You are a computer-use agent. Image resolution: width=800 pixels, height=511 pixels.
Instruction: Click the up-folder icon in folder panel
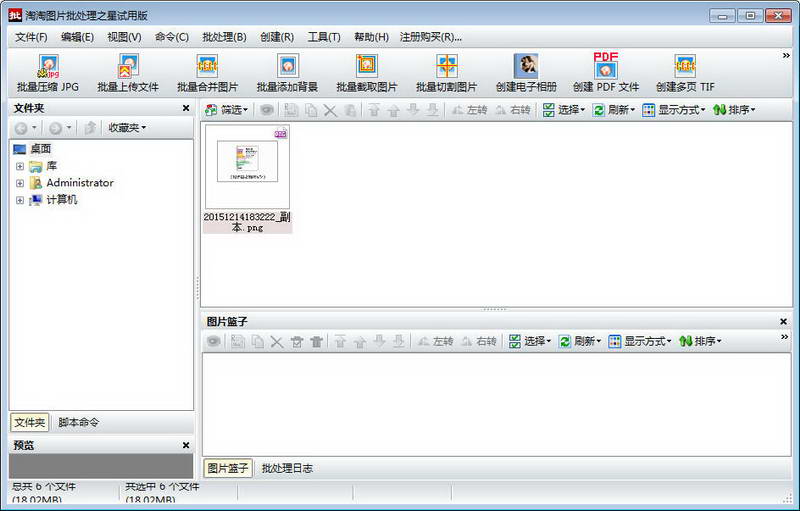tap(89, 128)
